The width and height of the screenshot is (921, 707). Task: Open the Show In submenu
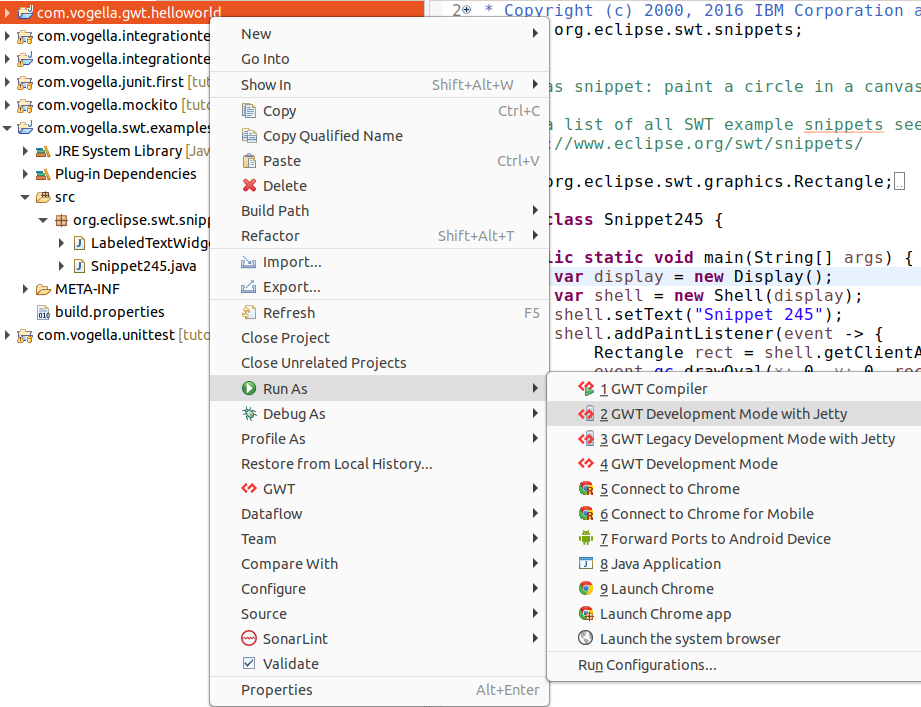pos(379,85)
